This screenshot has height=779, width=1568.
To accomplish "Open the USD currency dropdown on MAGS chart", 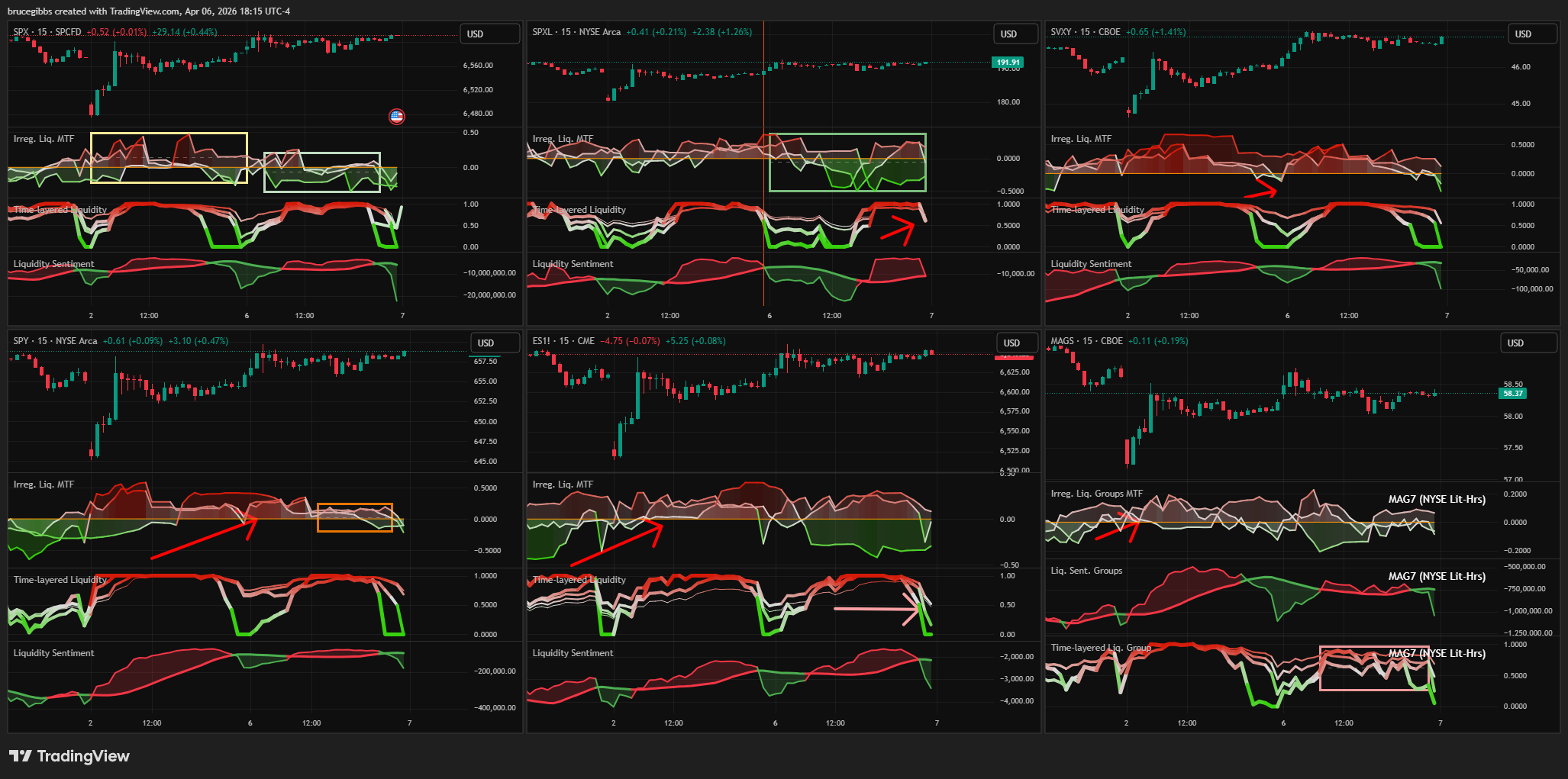I will pyautogui.click(x=1515, y=343).
